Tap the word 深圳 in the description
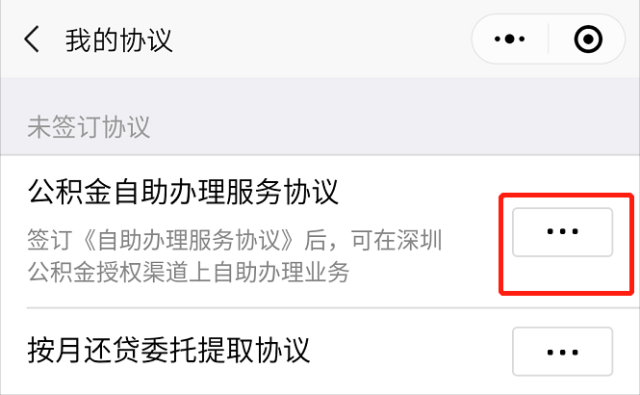The image size is (640, 395). [420, 240]
